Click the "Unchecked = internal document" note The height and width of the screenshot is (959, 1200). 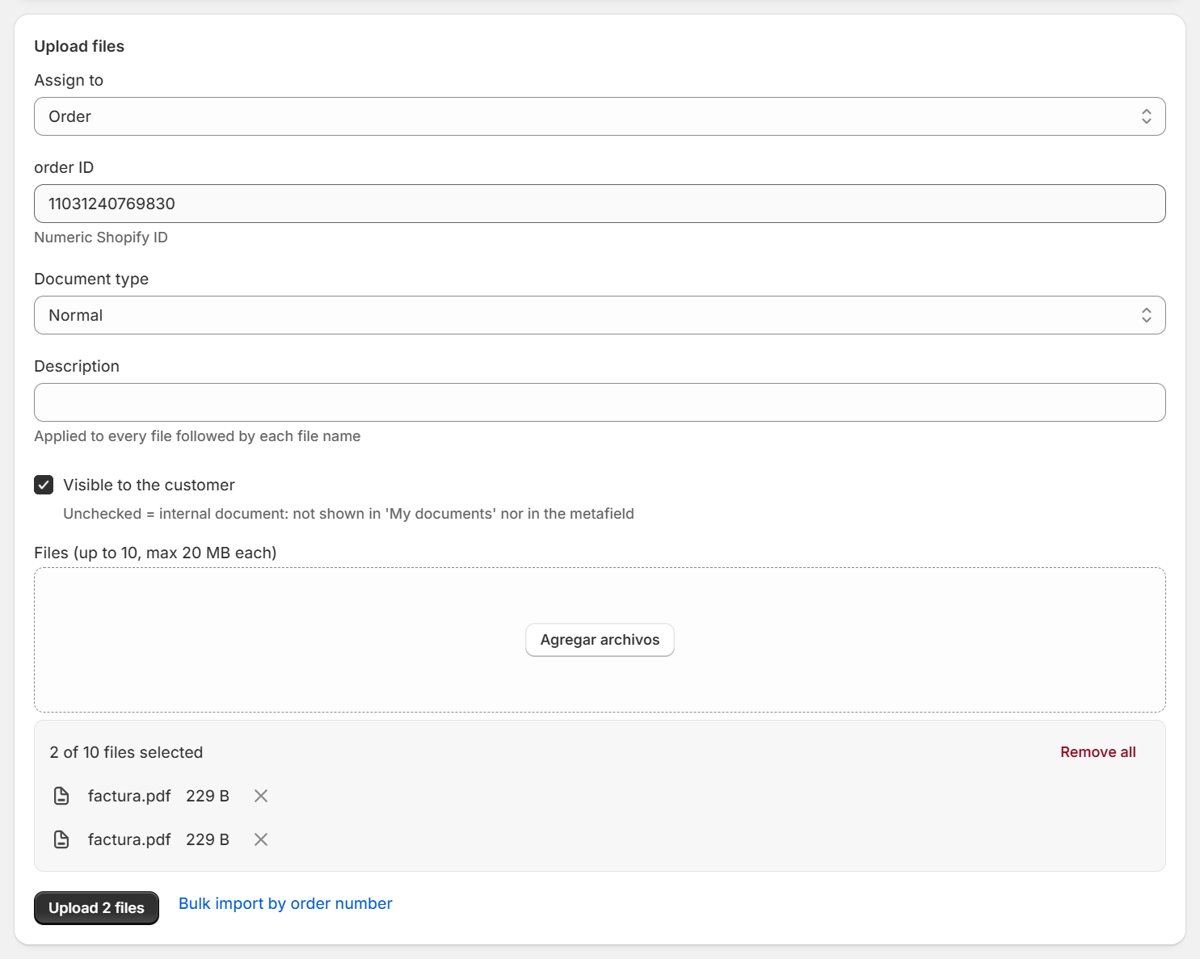click(349, 514)
